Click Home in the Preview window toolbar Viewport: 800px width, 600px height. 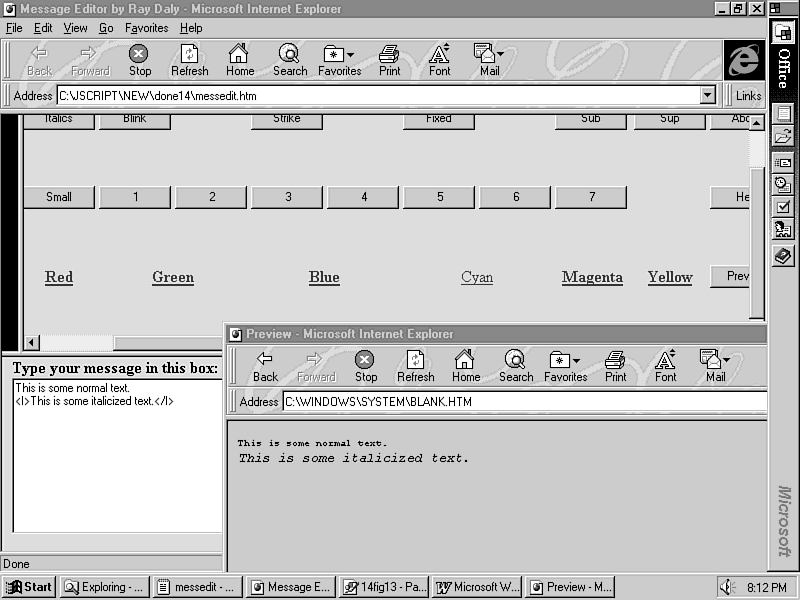(466, 366)
